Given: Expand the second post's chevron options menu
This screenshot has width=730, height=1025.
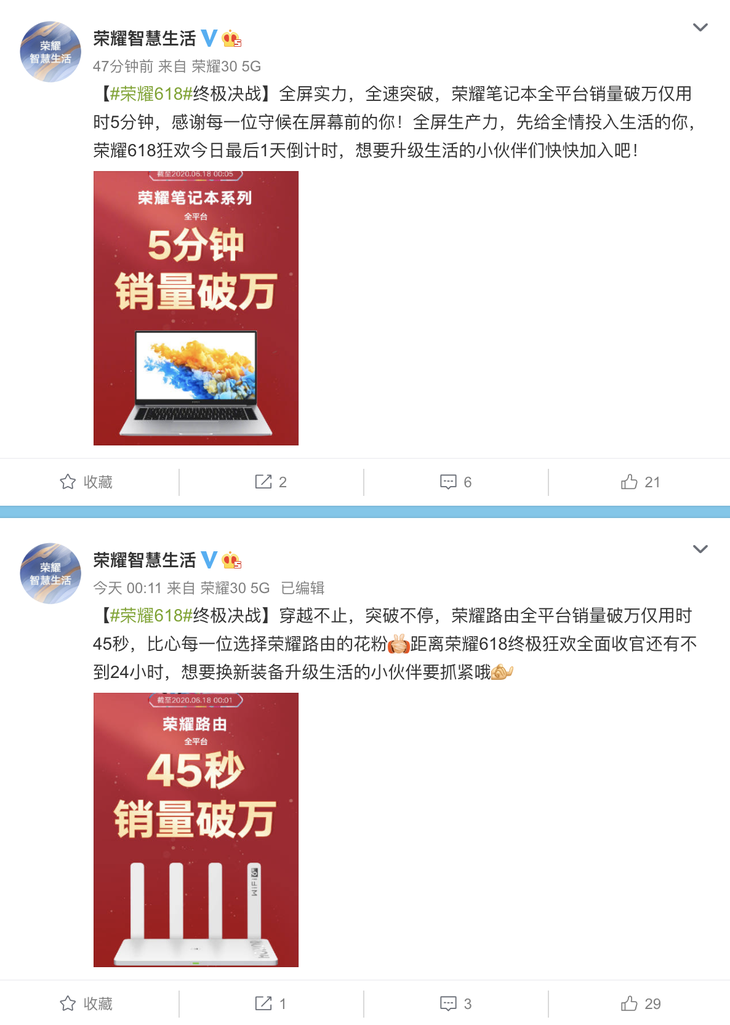Looking at the screenshot, I should (700, 549).
